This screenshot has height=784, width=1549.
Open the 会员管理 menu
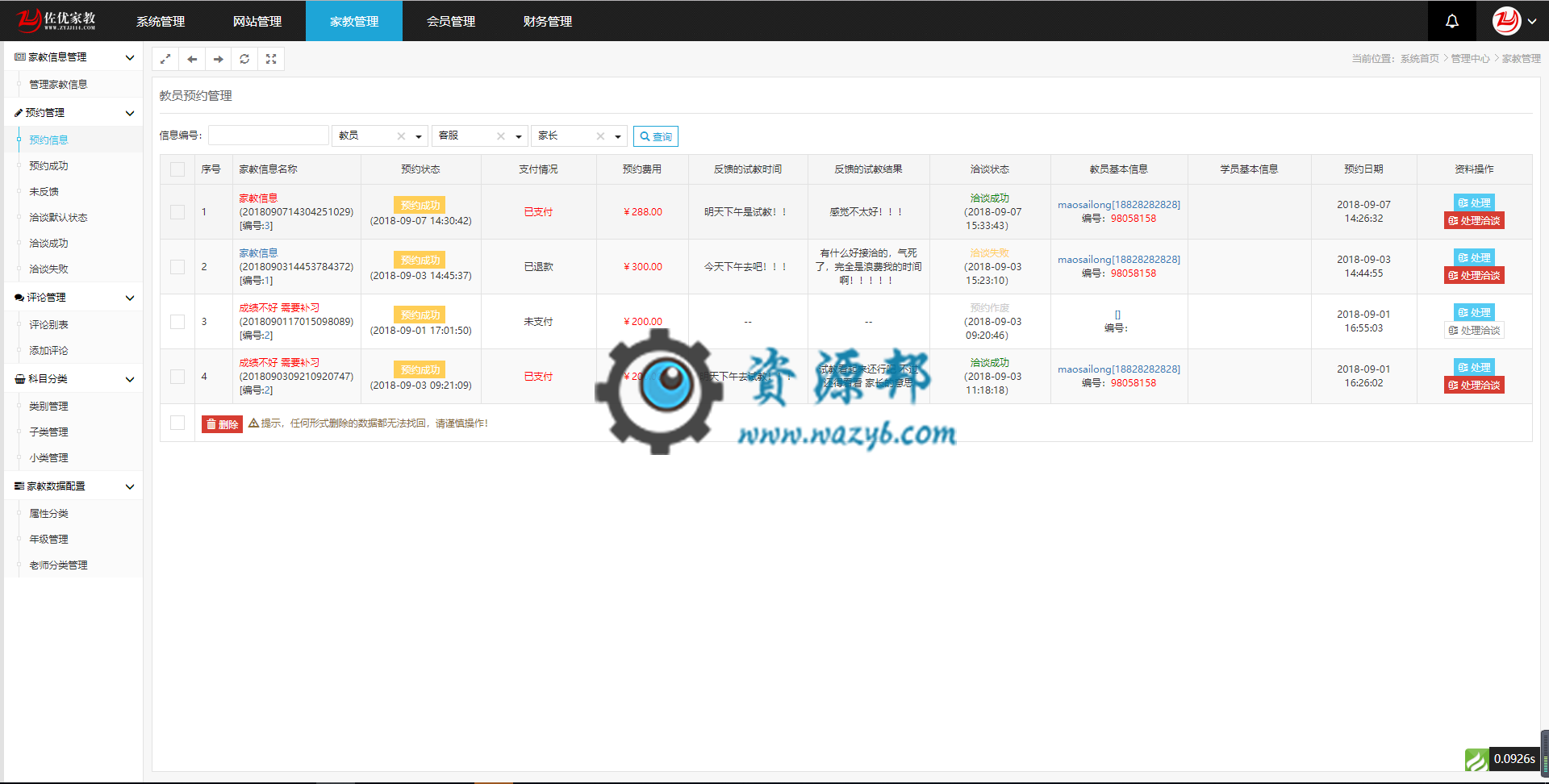(451, 21)
